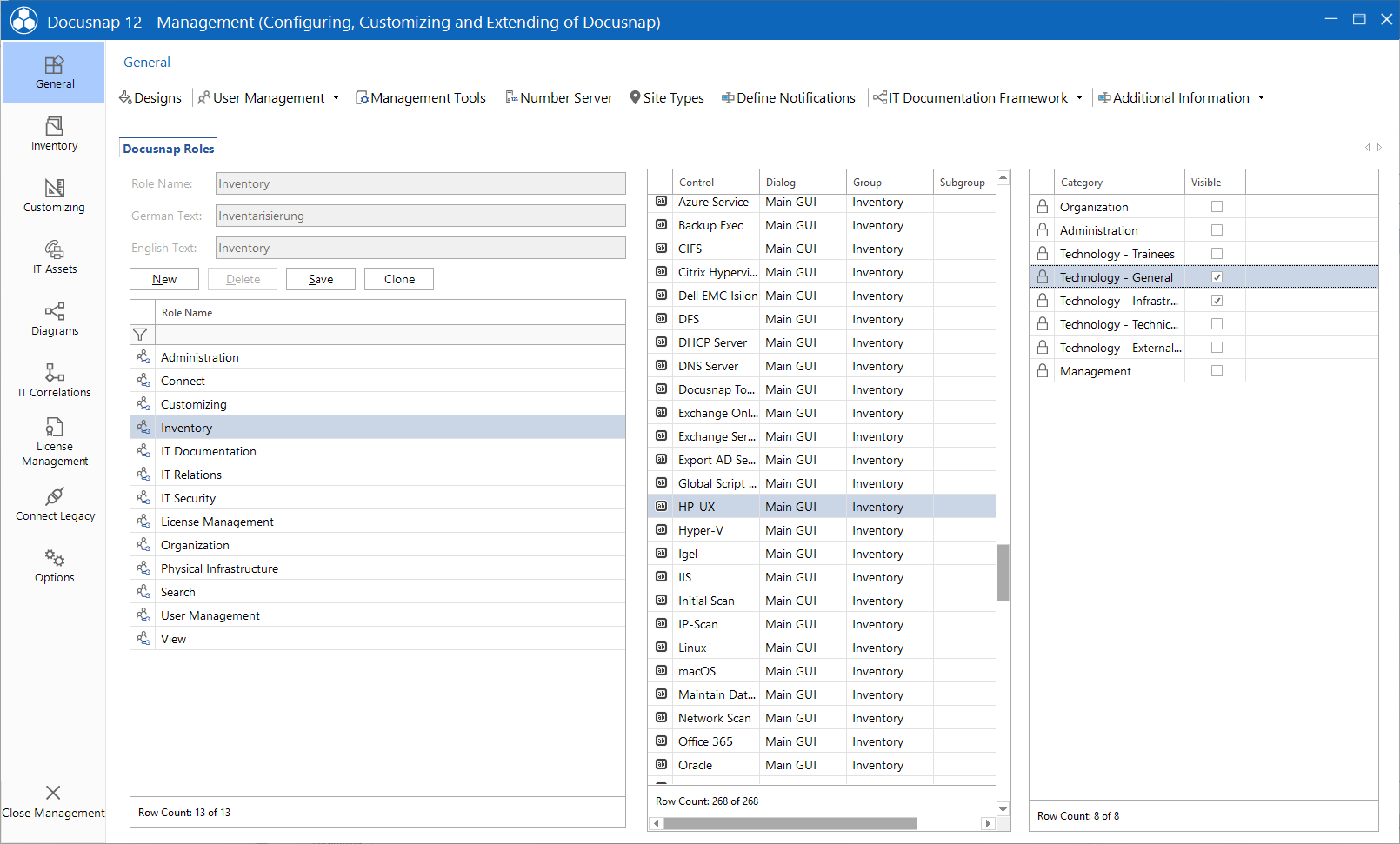Expand the Additional Information dropdown arrow

pos(1262,98)
